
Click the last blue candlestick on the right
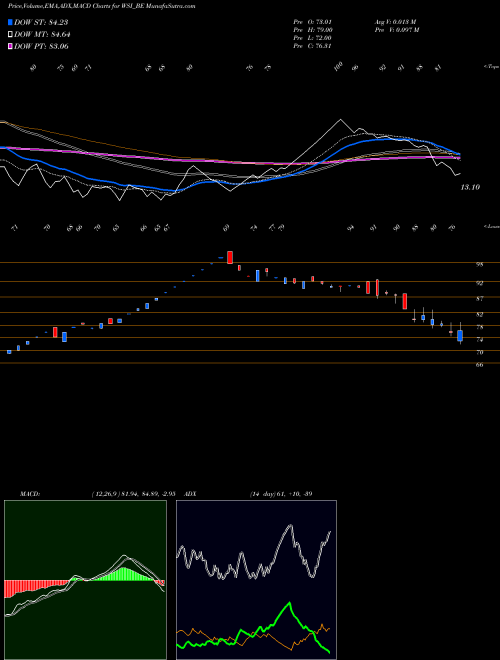(x=460, y=335)
